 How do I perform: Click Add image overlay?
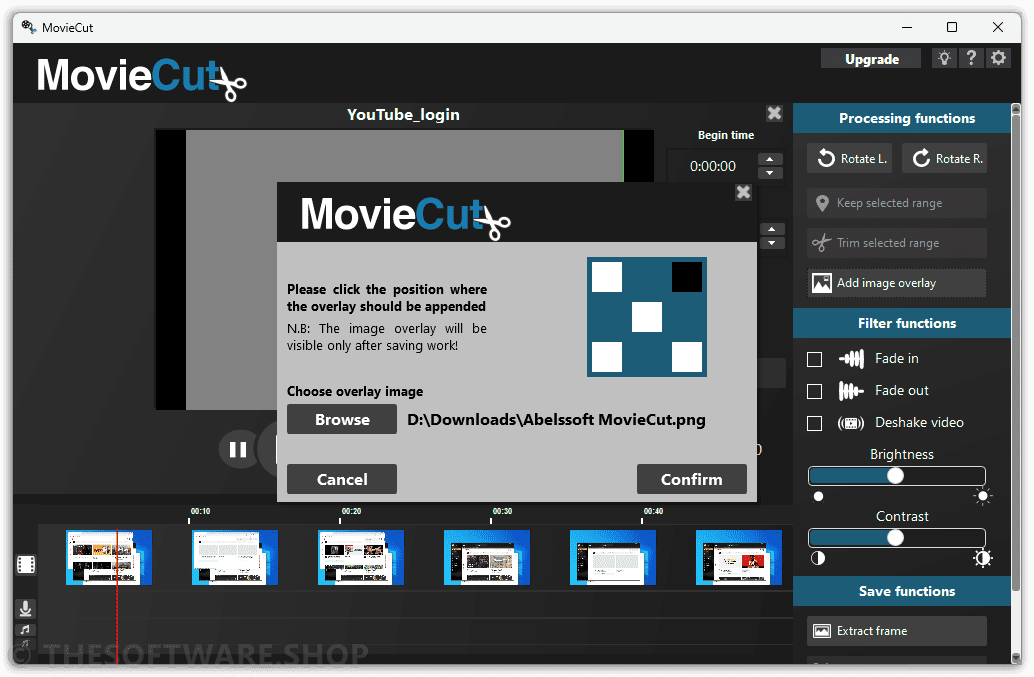(897, 283)
